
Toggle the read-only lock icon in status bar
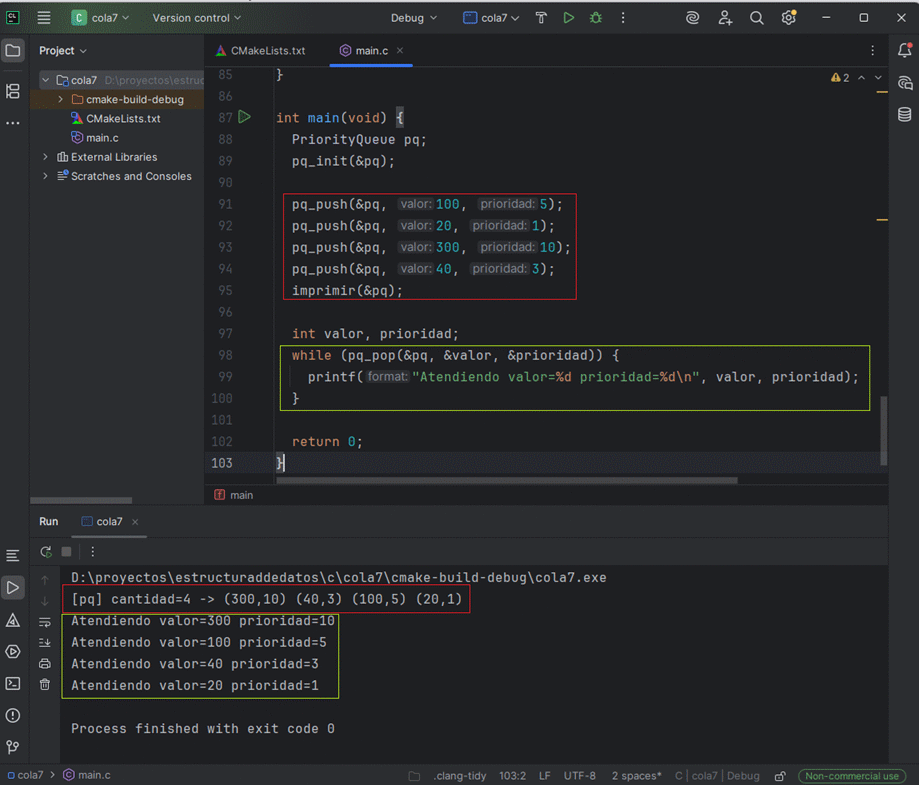780,776
